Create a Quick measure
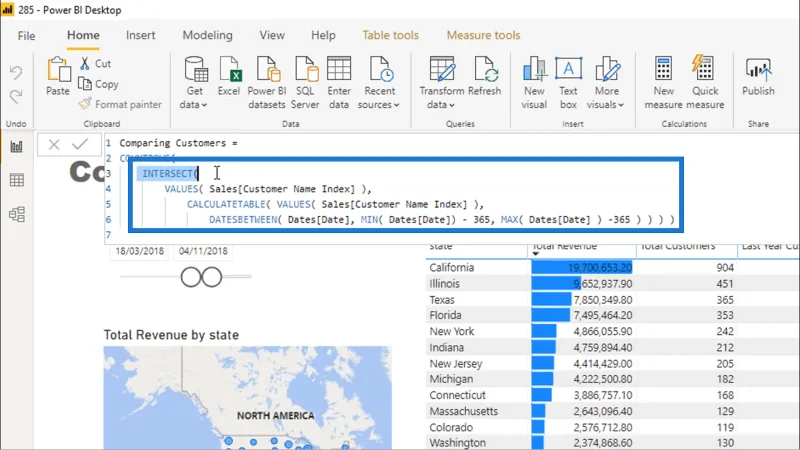Viewport: 800px width, 450px height. coord(705,82)
